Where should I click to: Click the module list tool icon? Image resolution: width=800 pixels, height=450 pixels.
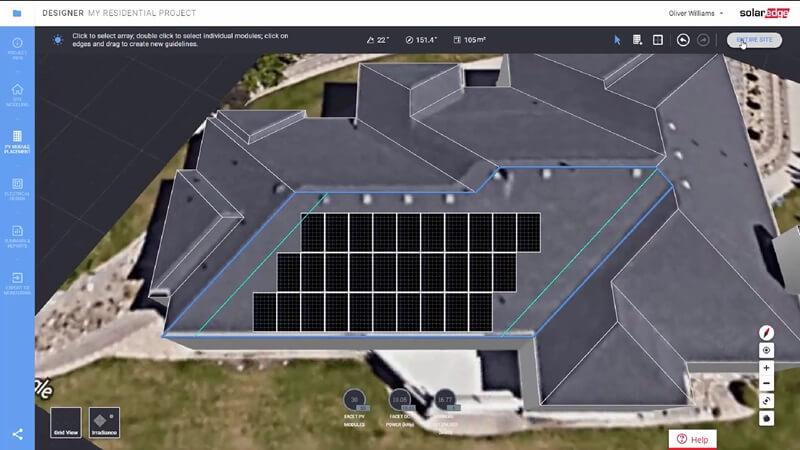(x=637, y=40)
